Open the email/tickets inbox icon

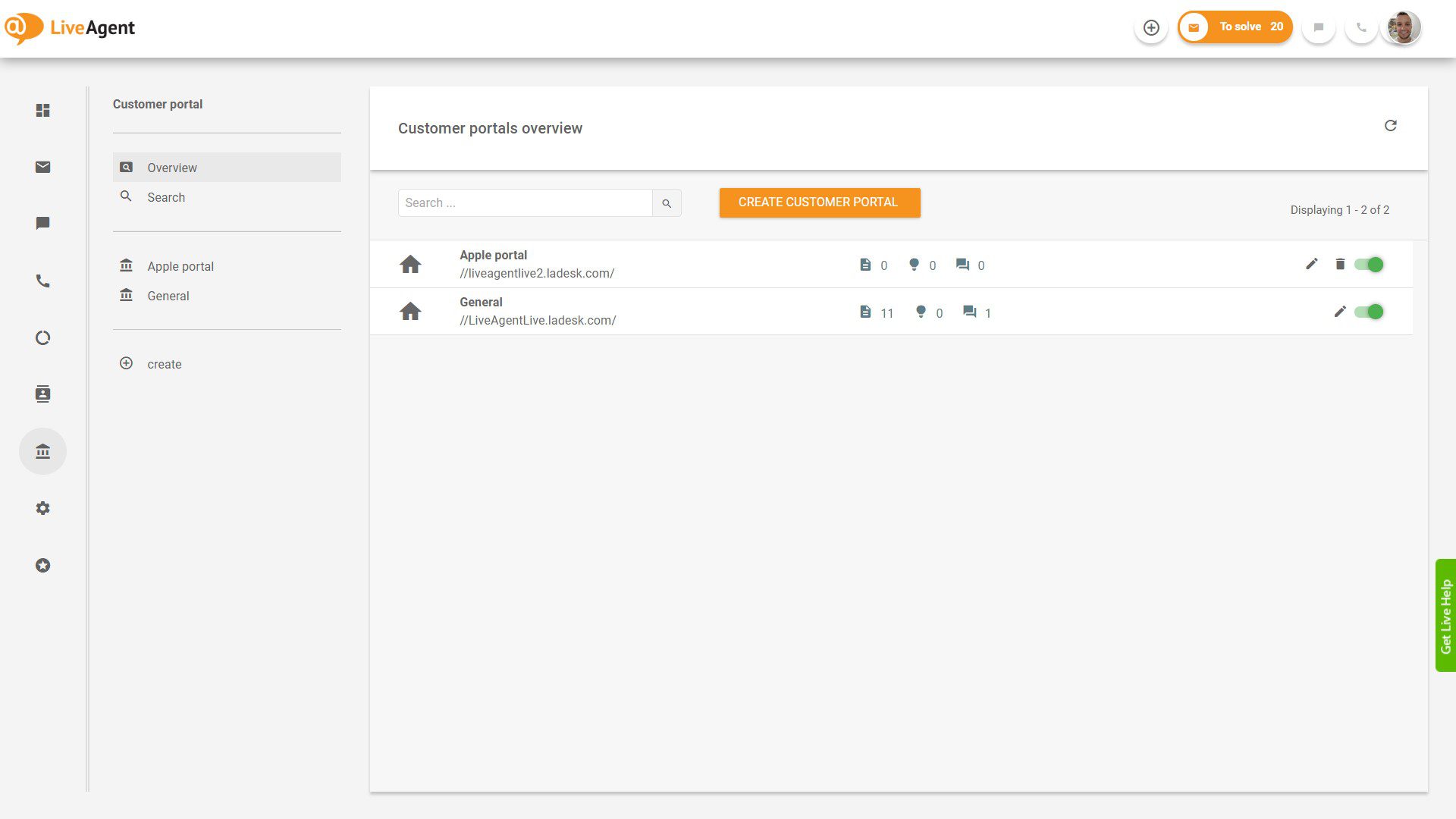click(42, 167)
